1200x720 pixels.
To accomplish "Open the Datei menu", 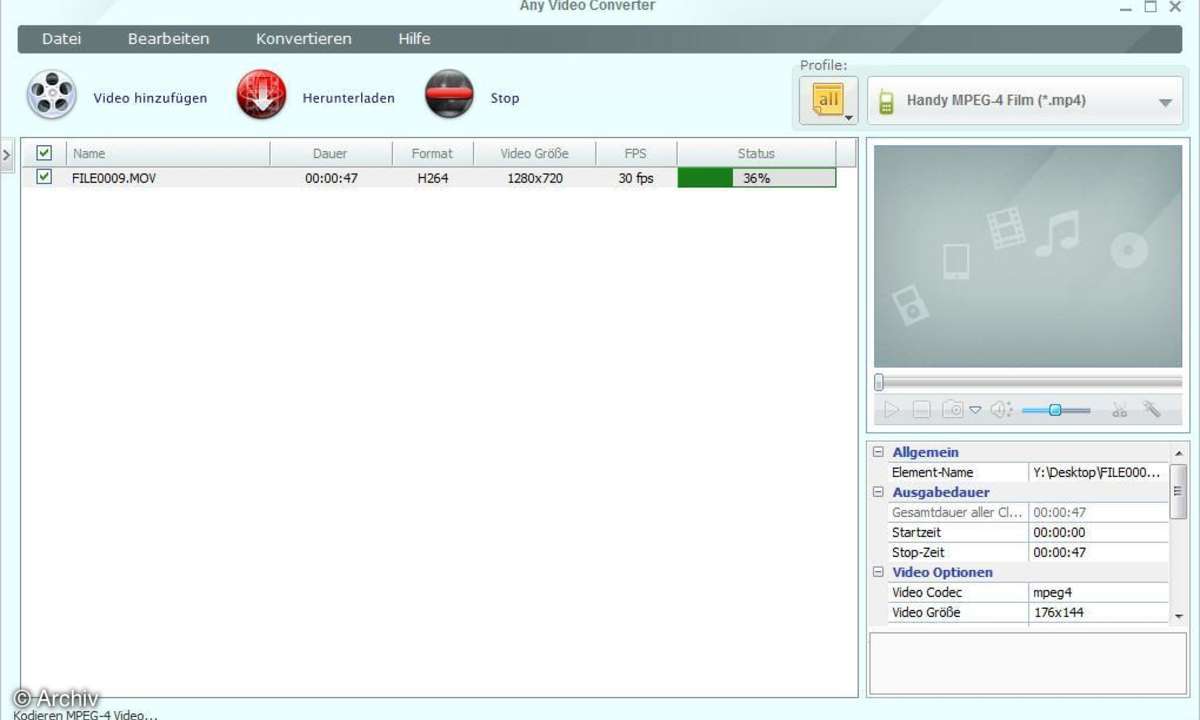I will 62,39.
